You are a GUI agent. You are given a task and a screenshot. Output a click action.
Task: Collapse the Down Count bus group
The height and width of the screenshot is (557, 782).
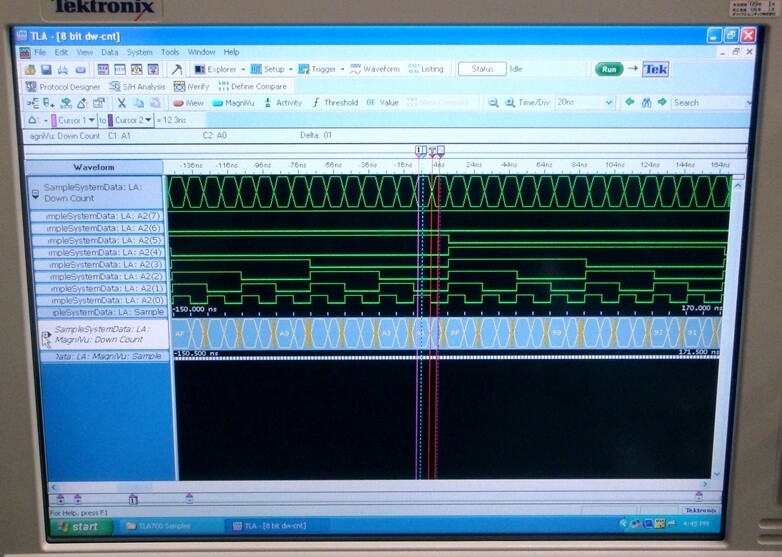click(x=35, y=193)
